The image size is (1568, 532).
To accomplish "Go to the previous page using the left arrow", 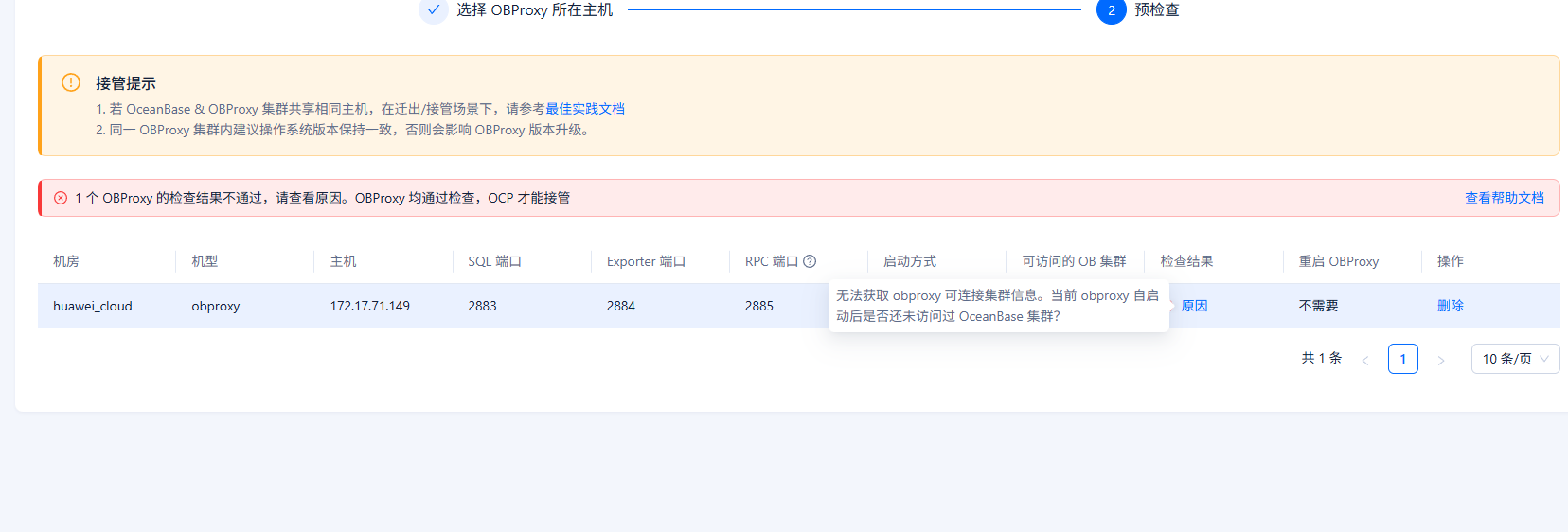I will [1364, 360].
